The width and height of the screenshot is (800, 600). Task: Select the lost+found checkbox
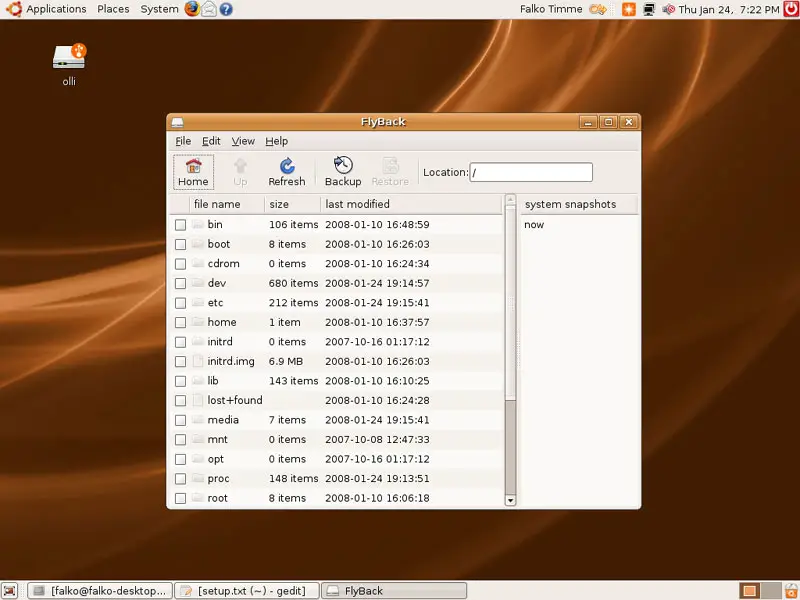(x=180, y=401)
